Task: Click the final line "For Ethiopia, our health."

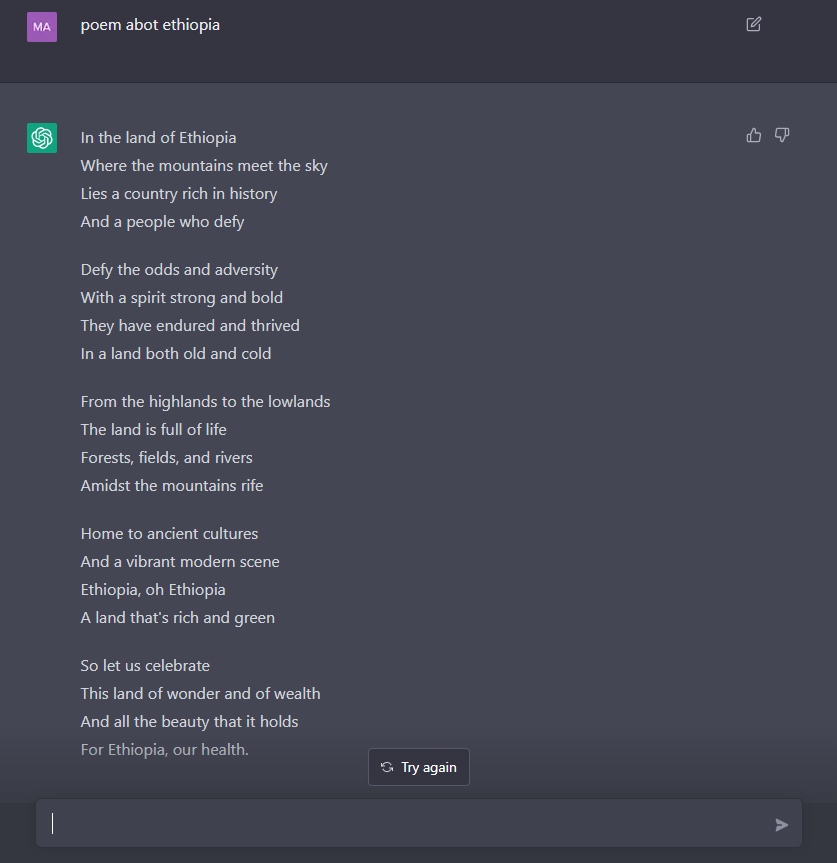Action: click(x=165, y=750)
